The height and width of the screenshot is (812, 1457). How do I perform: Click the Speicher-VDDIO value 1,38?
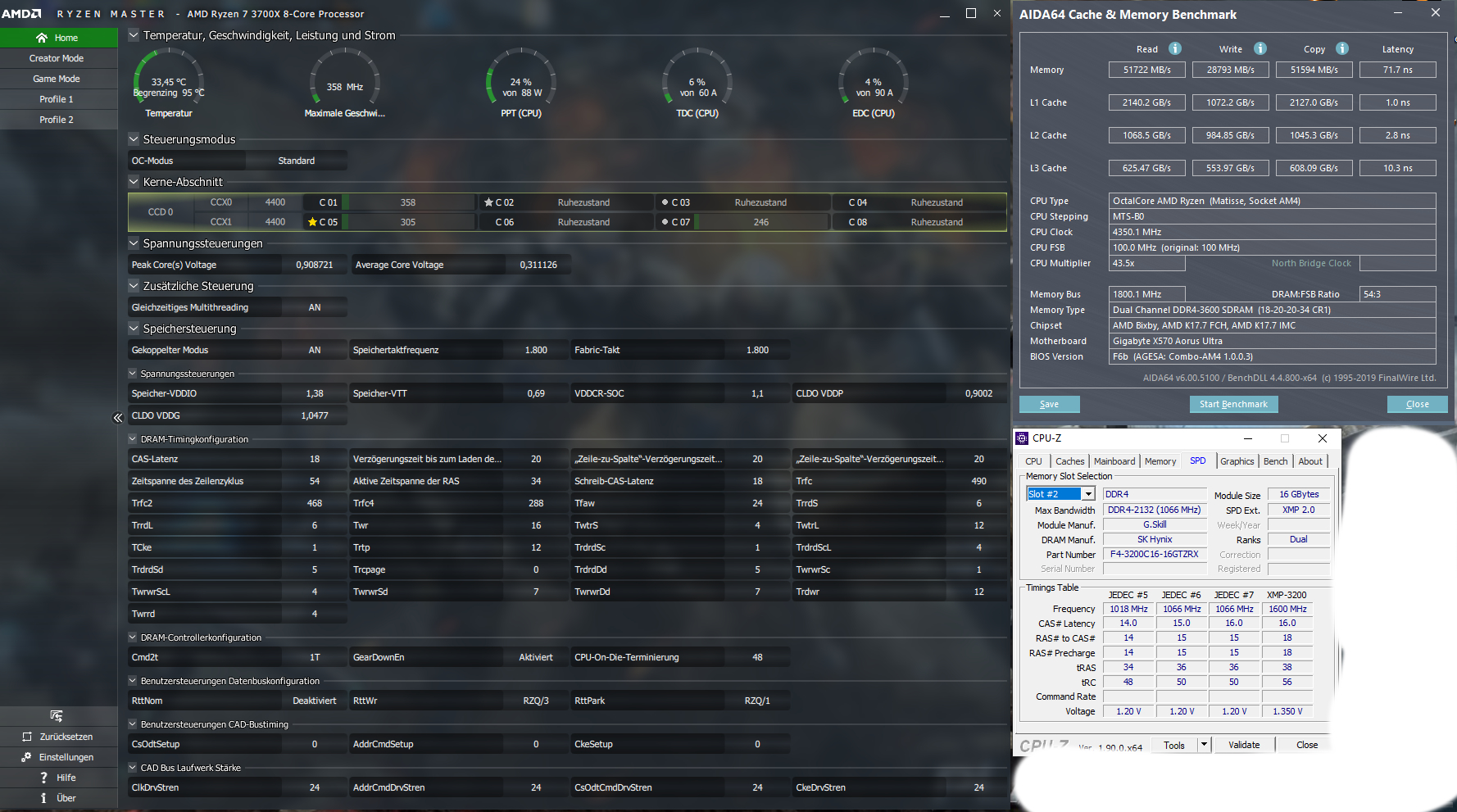pyautogui.click(x=315, y=393)
